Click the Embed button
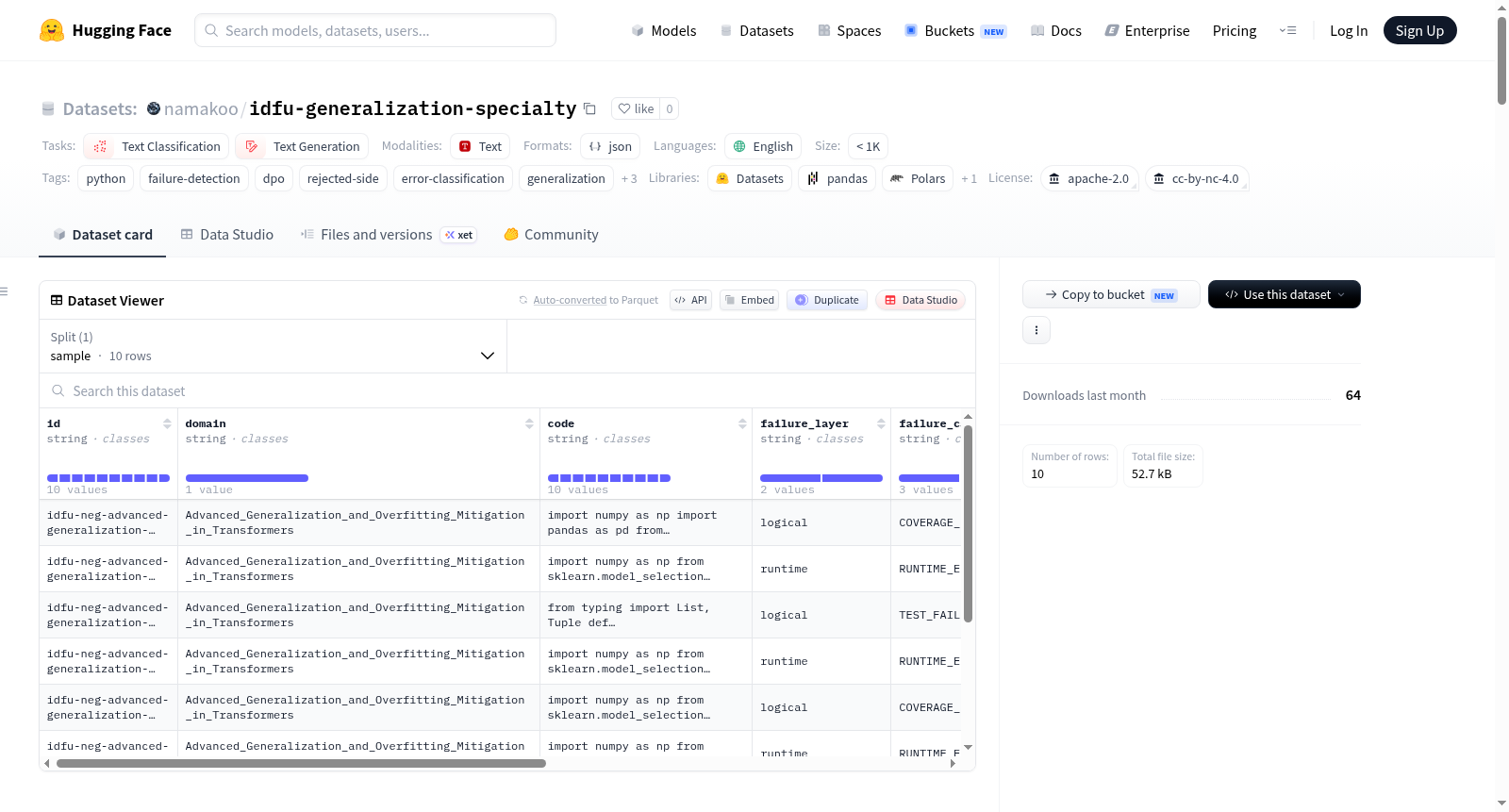 point(749,300)
